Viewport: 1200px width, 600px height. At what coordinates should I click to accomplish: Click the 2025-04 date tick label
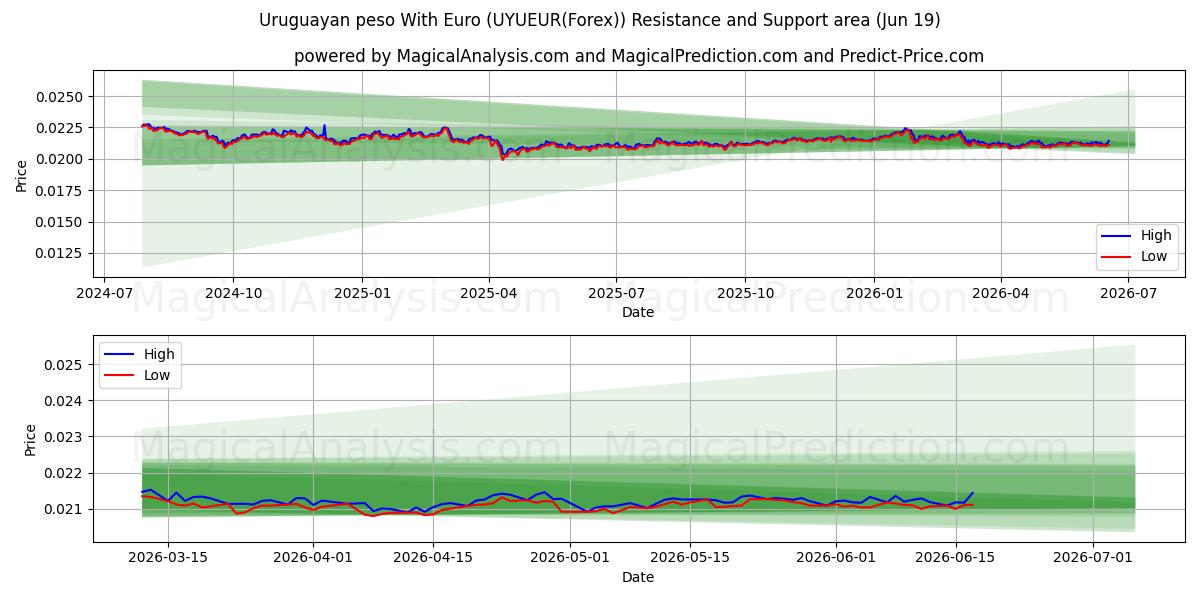(x=489, y=294)
